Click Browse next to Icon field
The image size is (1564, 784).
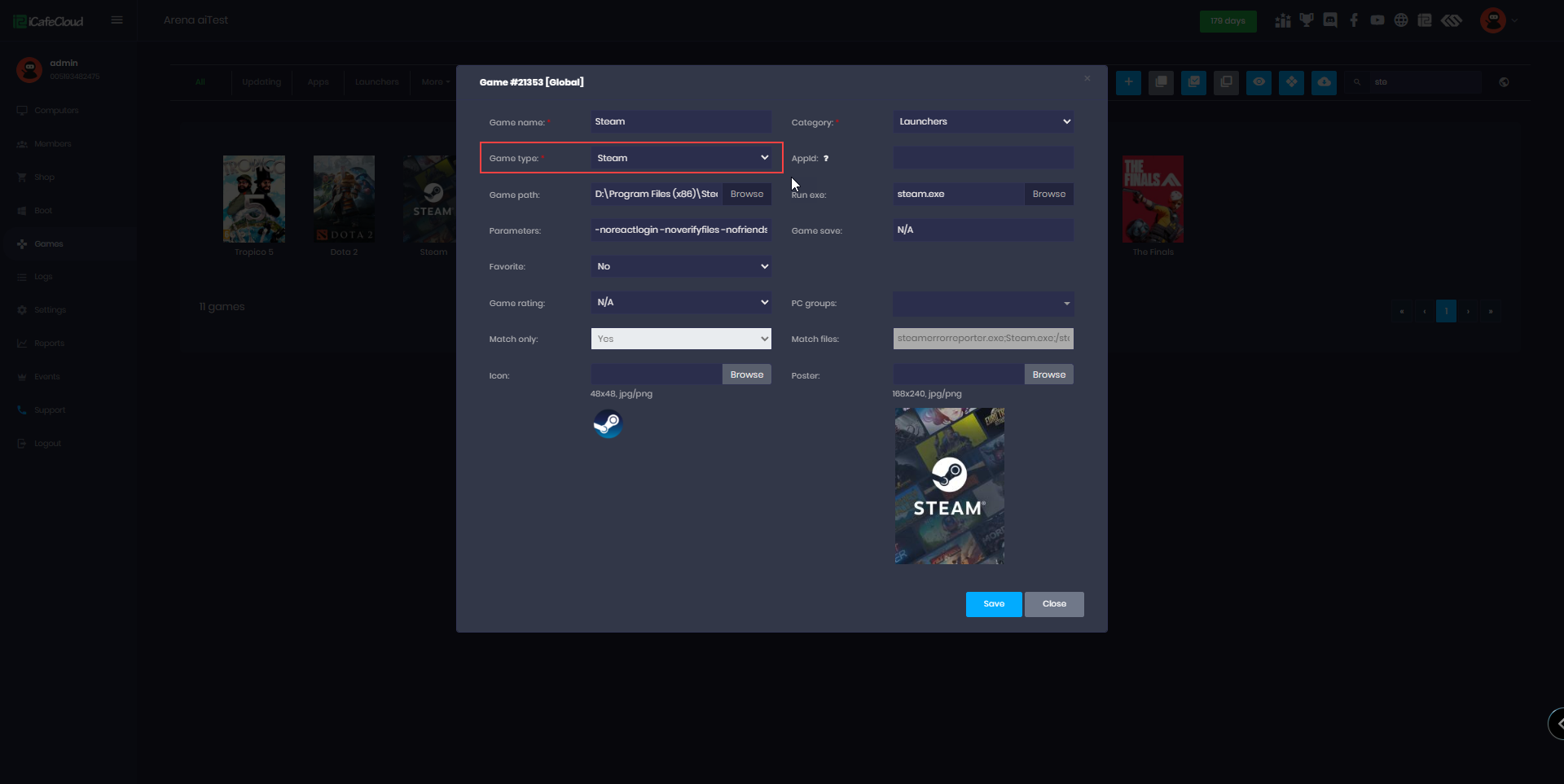coord(747,374)
